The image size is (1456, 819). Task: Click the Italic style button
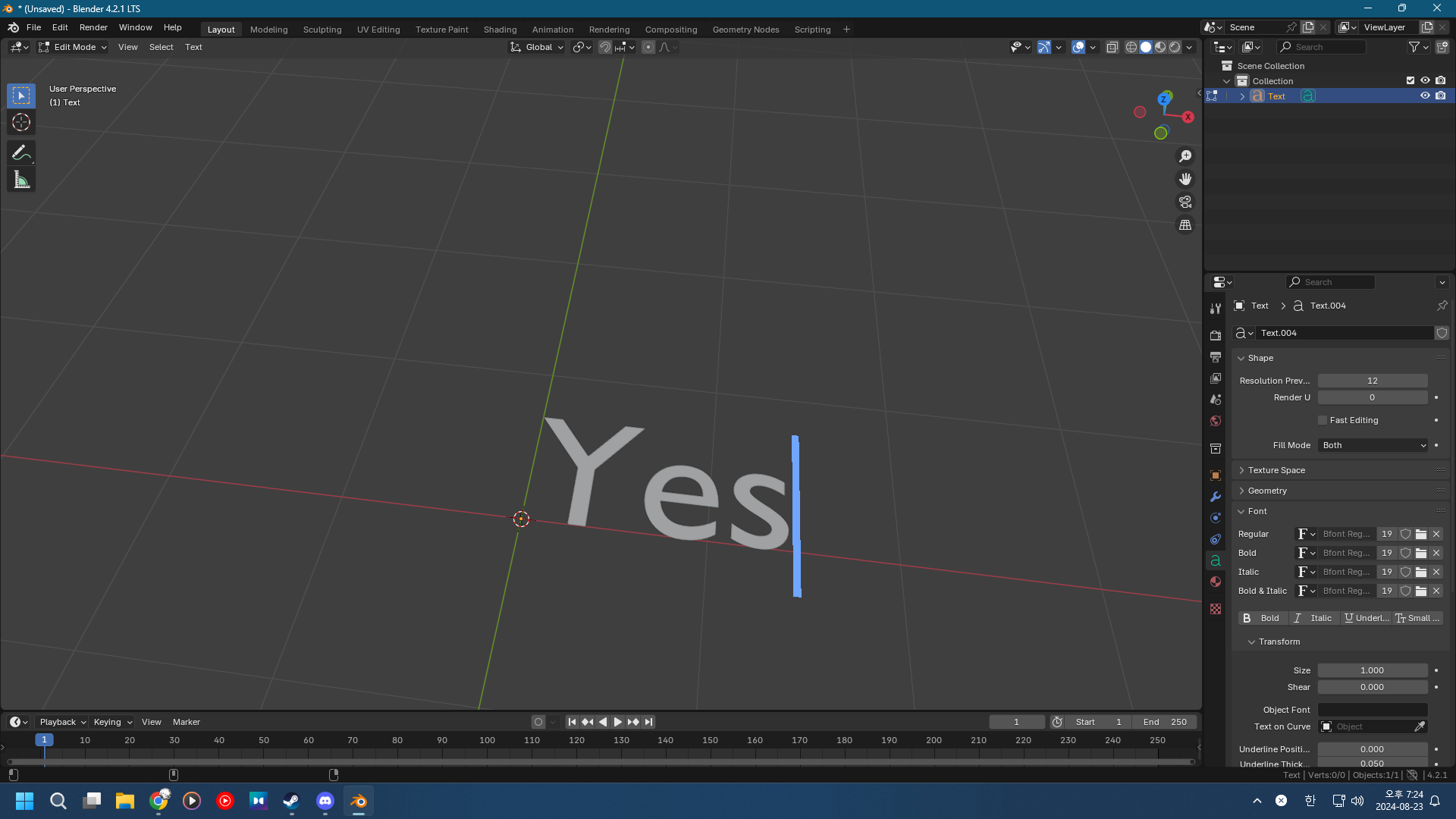(x=1314, y=618)
